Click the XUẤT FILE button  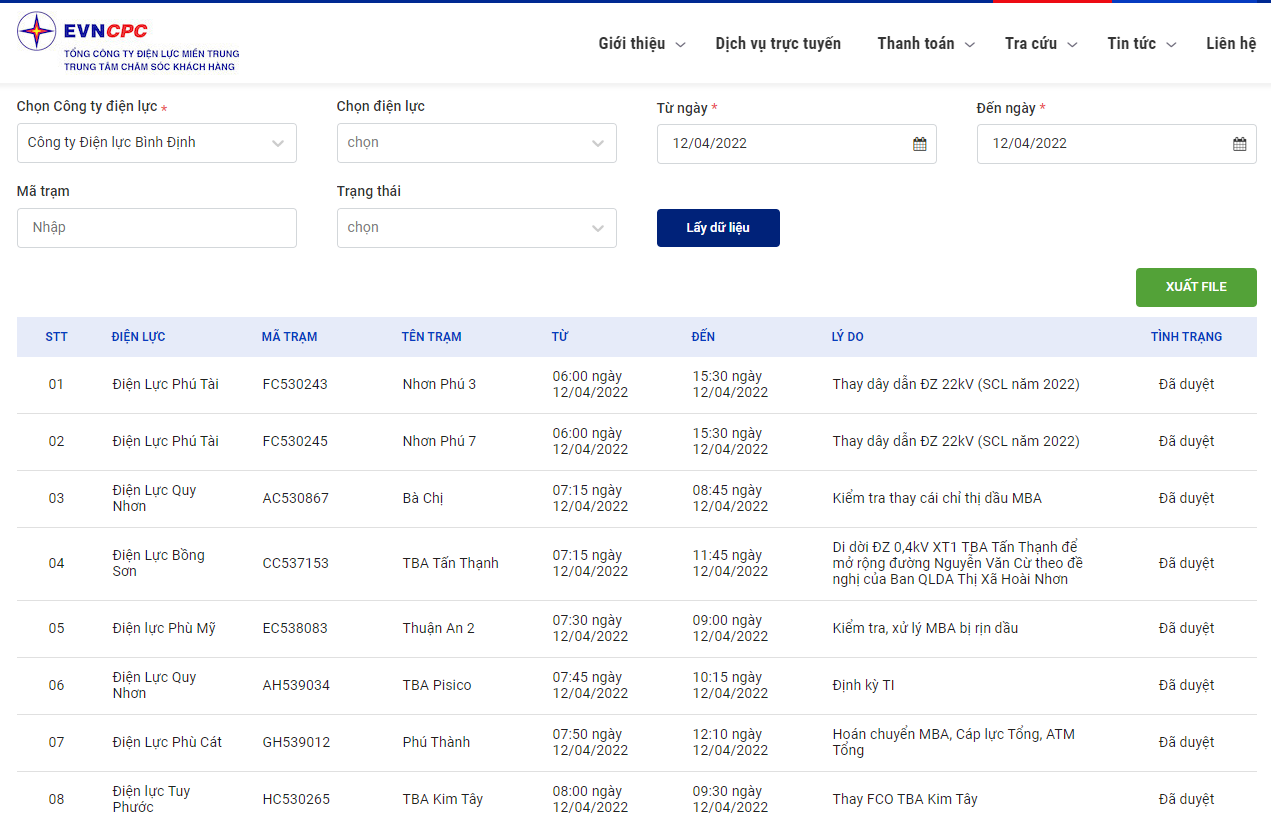(x=1196, y=287)
